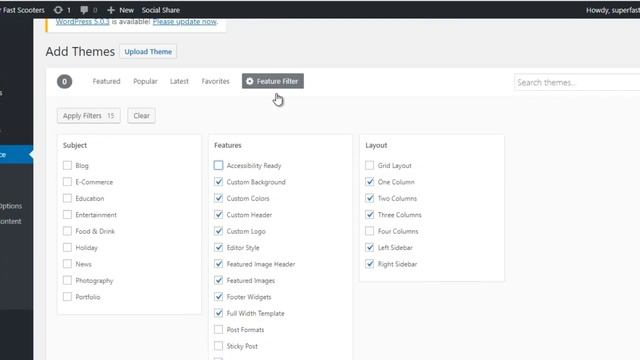
Task: Uncheck the Custom Background checkbox
Action: click(x=218, y=182)
